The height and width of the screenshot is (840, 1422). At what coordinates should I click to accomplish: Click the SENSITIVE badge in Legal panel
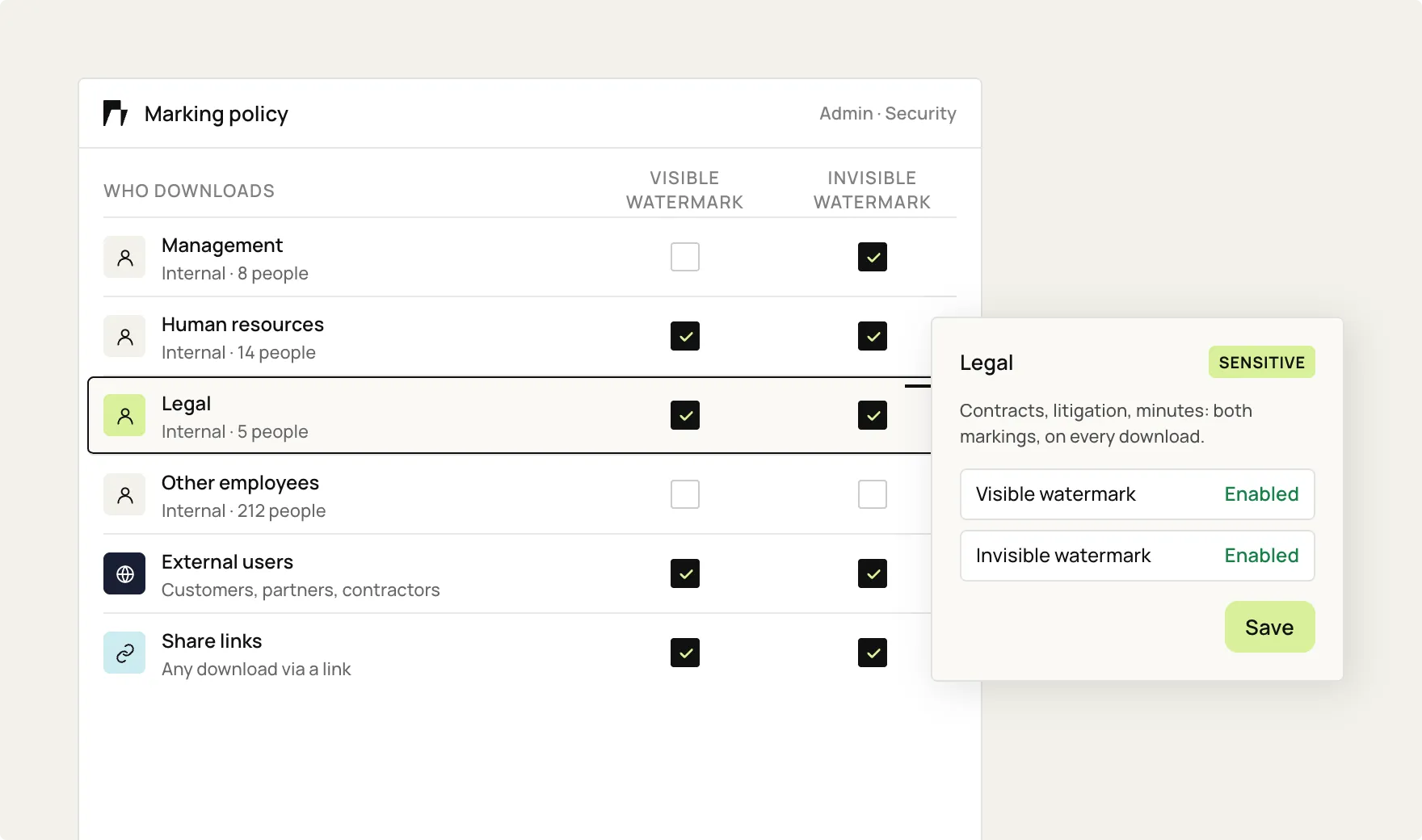click(x=1261, y=362)
